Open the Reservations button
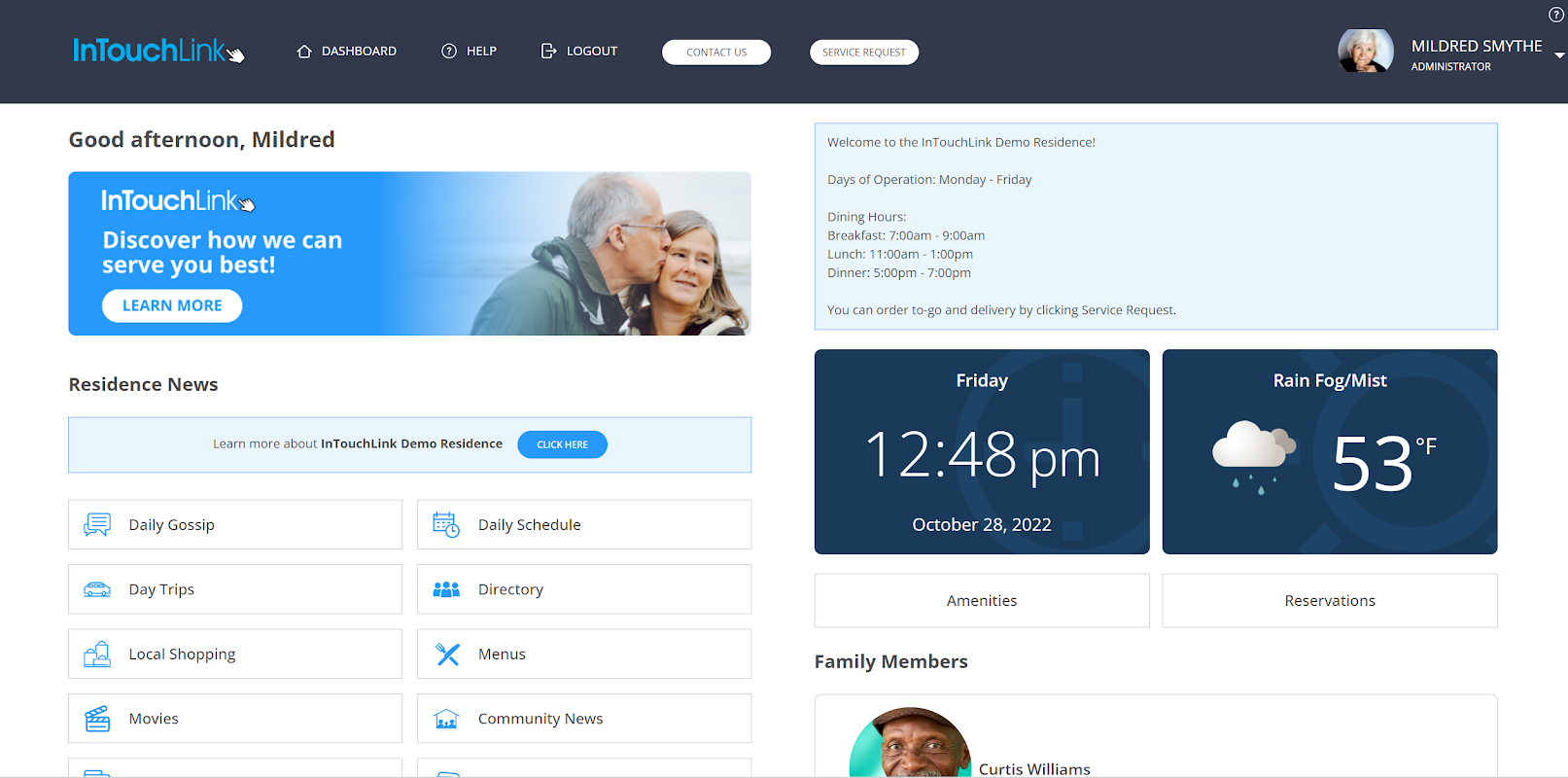Image resolution: width=1568 pixels, height=778 pixels. tap(1330, 601)
